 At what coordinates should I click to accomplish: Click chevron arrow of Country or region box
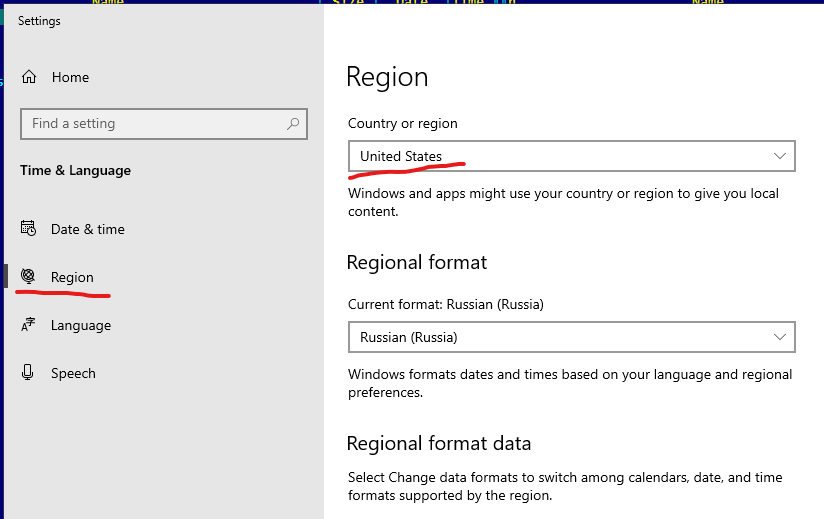(780, 156)
